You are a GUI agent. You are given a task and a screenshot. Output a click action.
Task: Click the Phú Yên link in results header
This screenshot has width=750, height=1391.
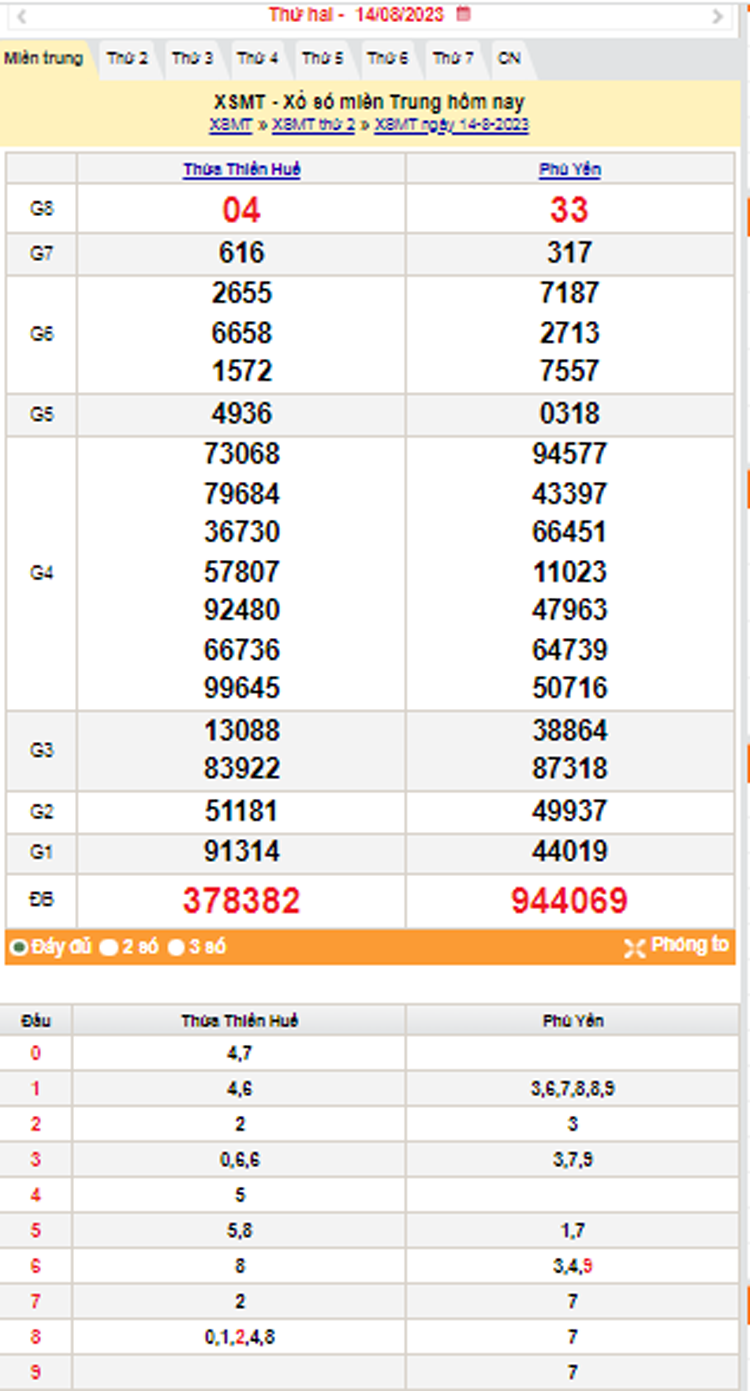569,170
